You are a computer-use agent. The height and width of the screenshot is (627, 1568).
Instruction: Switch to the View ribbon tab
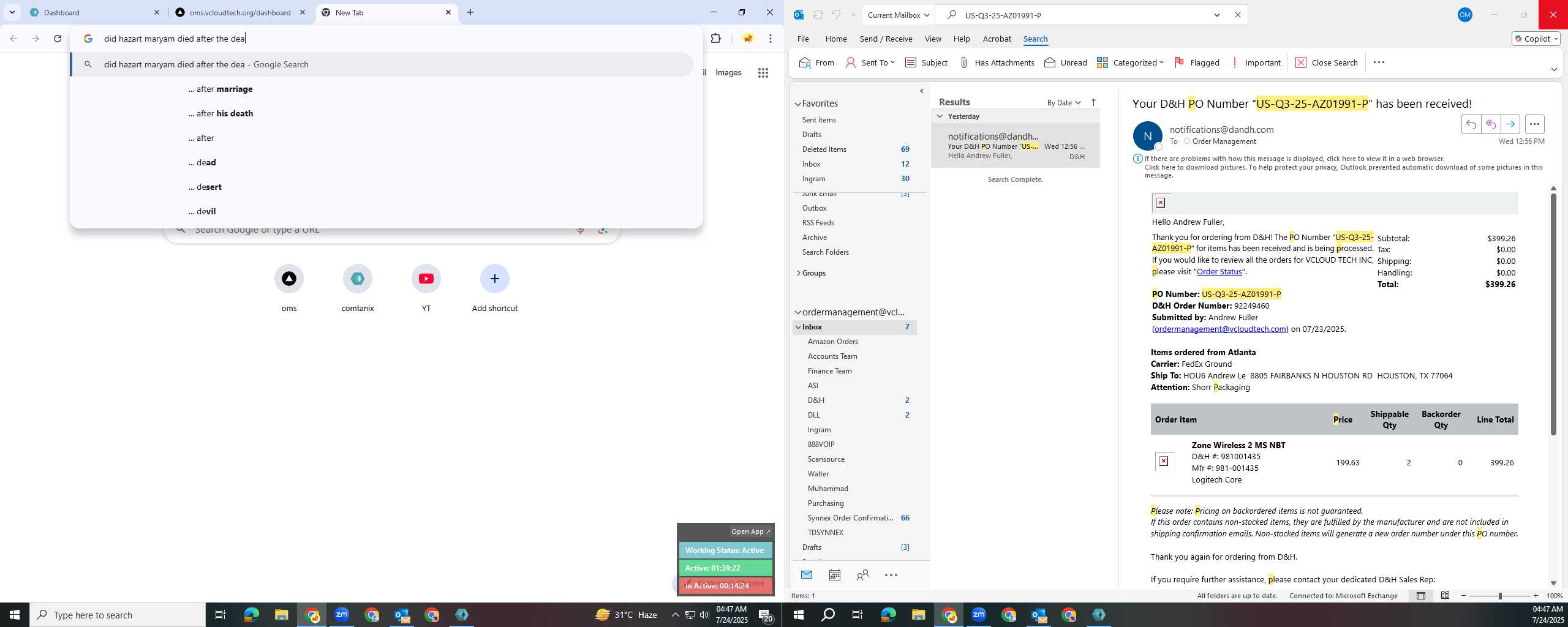932,39
